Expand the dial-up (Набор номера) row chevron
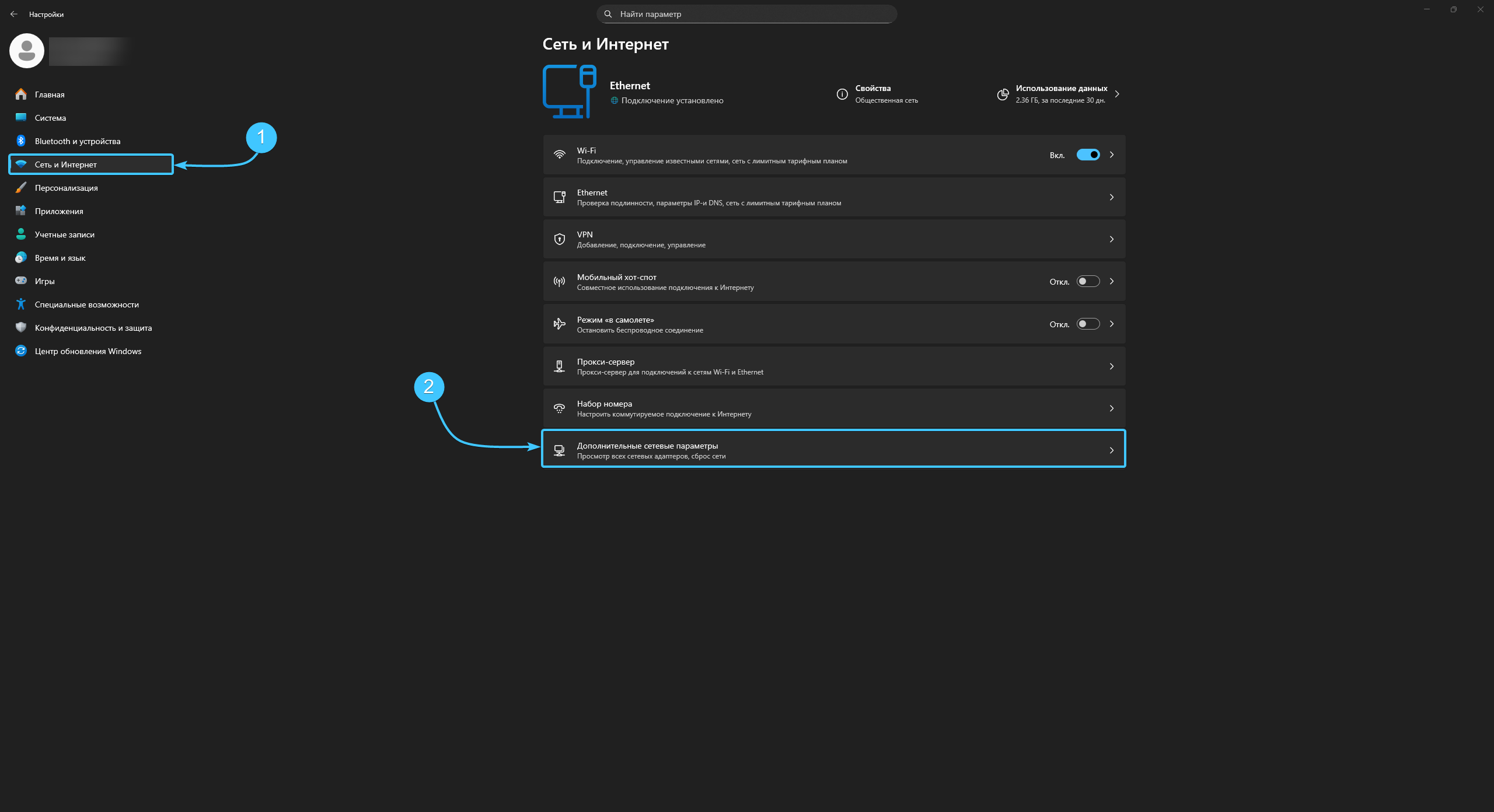The height and width of the screenshot is (812, 1494). click(x=1111, y=408)
